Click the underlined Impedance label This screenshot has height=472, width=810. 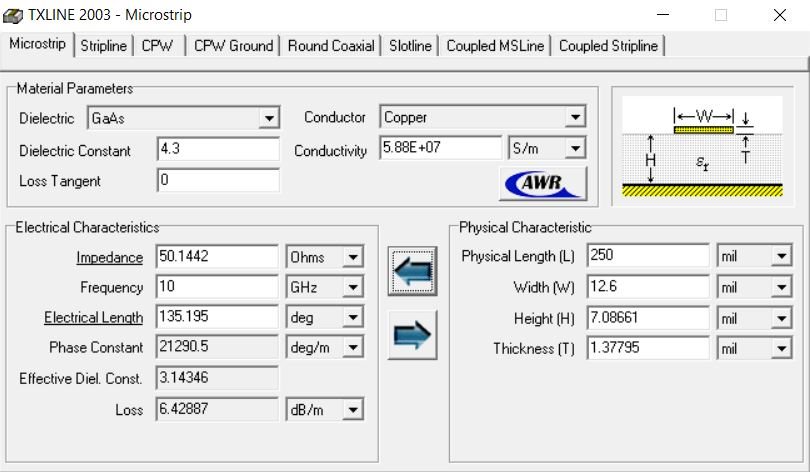(110, 258)
